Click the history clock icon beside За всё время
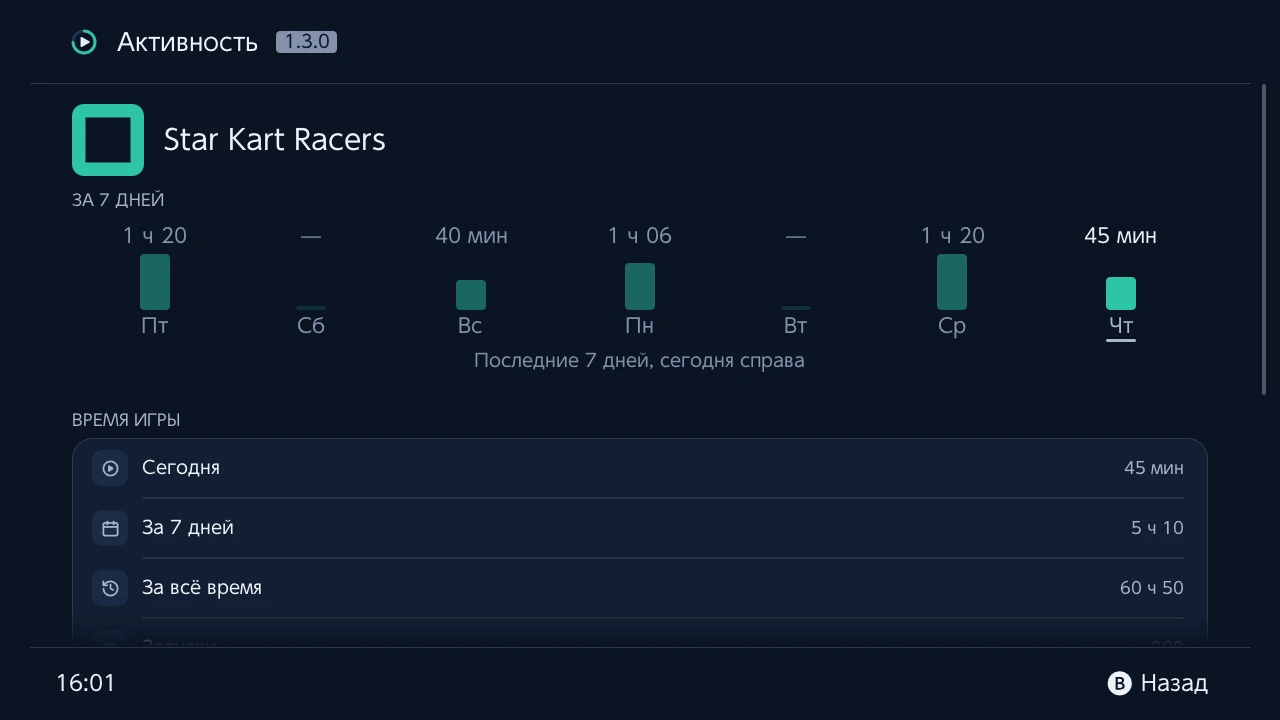Viewport: 1280px width, 720px height. [110, 588]
